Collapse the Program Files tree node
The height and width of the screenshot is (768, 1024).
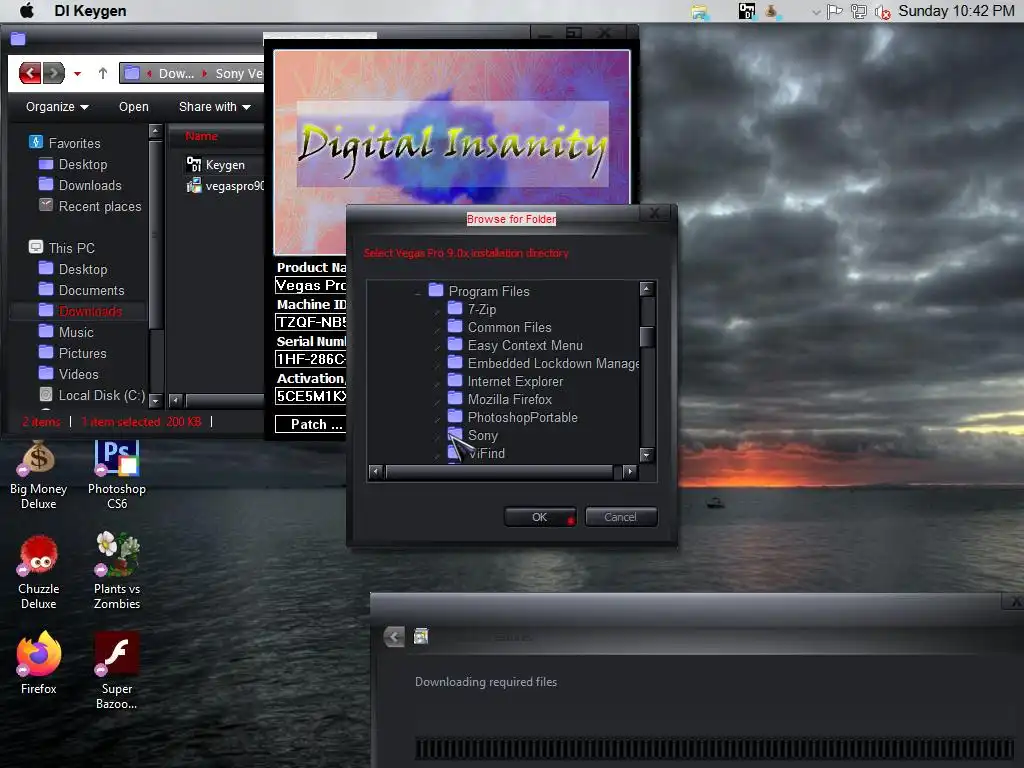(418, 293)
